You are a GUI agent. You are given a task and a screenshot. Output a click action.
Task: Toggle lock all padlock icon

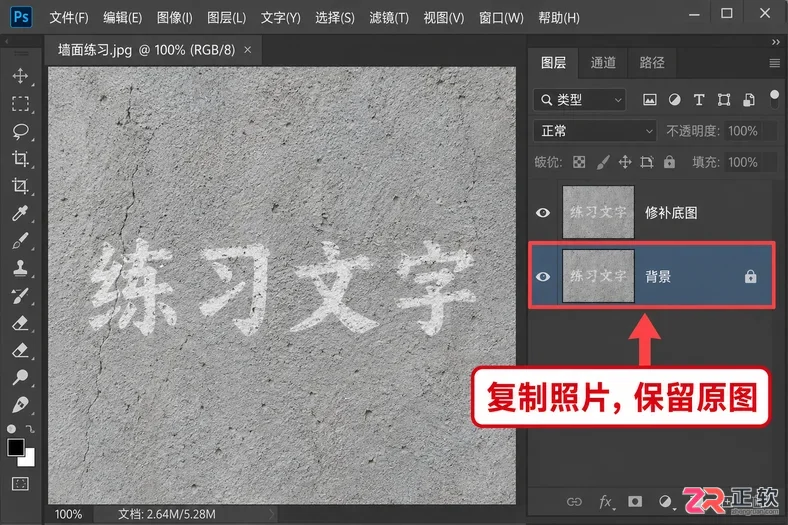(x=669, y=162)
